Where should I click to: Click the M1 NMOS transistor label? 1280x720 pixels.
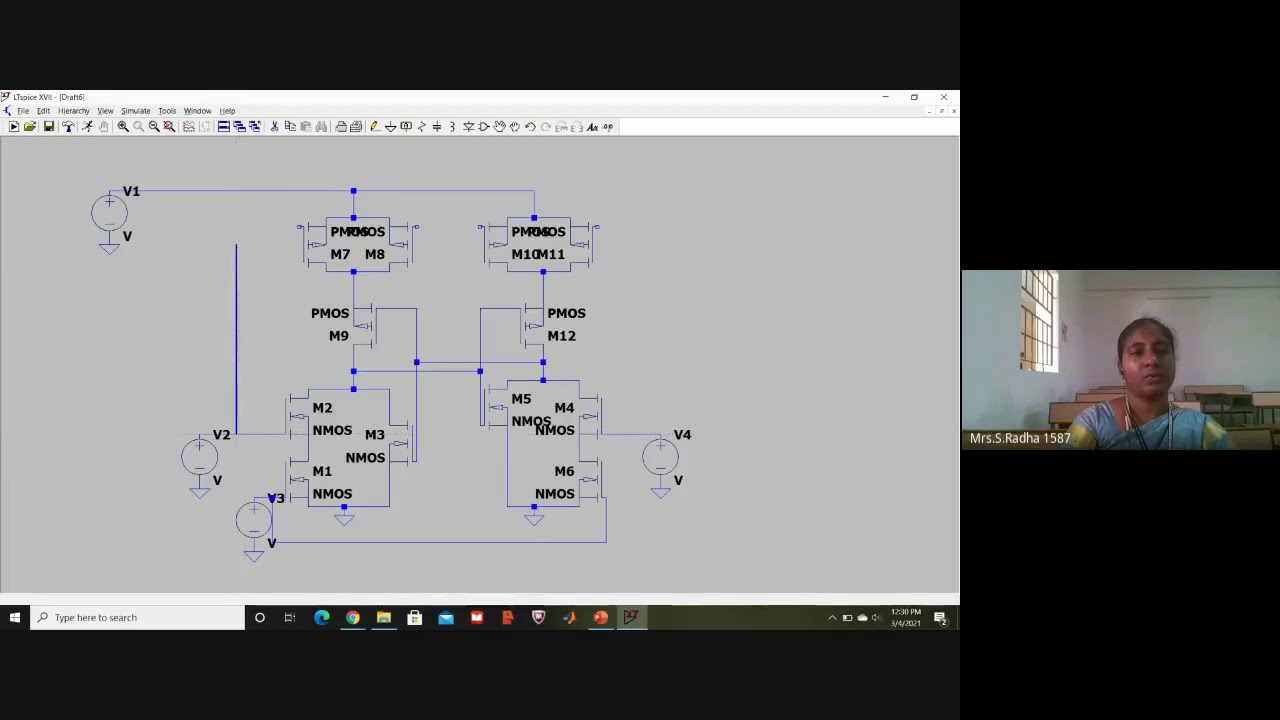[322, 472]
